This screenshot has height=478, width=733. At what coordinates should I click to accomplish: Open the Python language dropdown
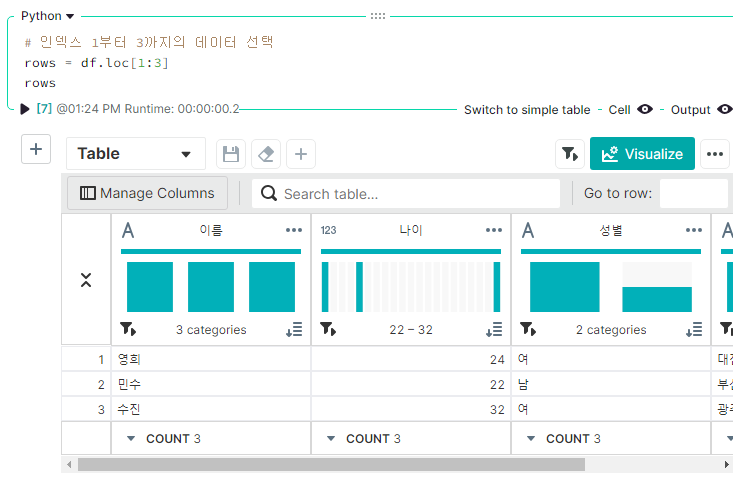click(48, 16)
